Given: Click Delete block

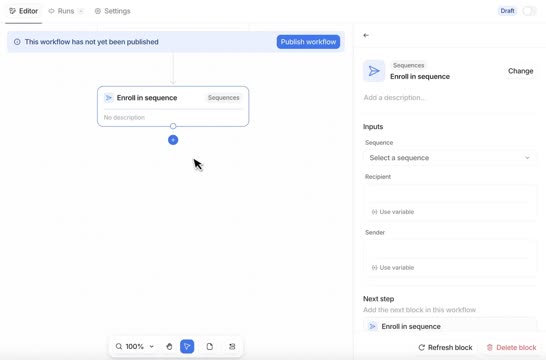Looking at the screenshot, I should (x=511, y=347).
